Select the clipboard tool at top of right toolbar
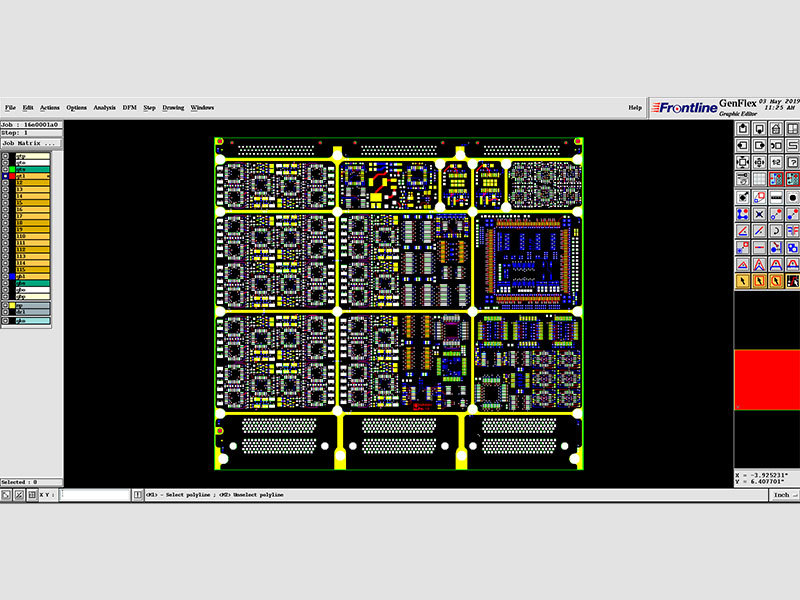The width and height of the screenshot is (800, 600). pyautogui.click(x=740, y=129)
